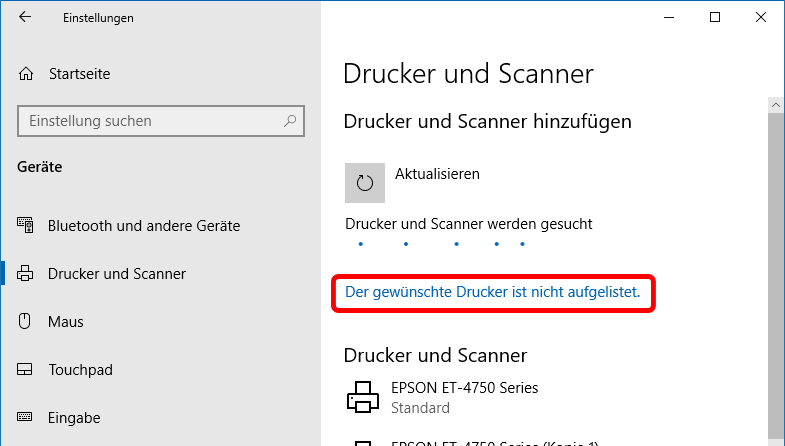Click the back arrow in Einstellungen
The image size is (785, 446).
point(25,18)
